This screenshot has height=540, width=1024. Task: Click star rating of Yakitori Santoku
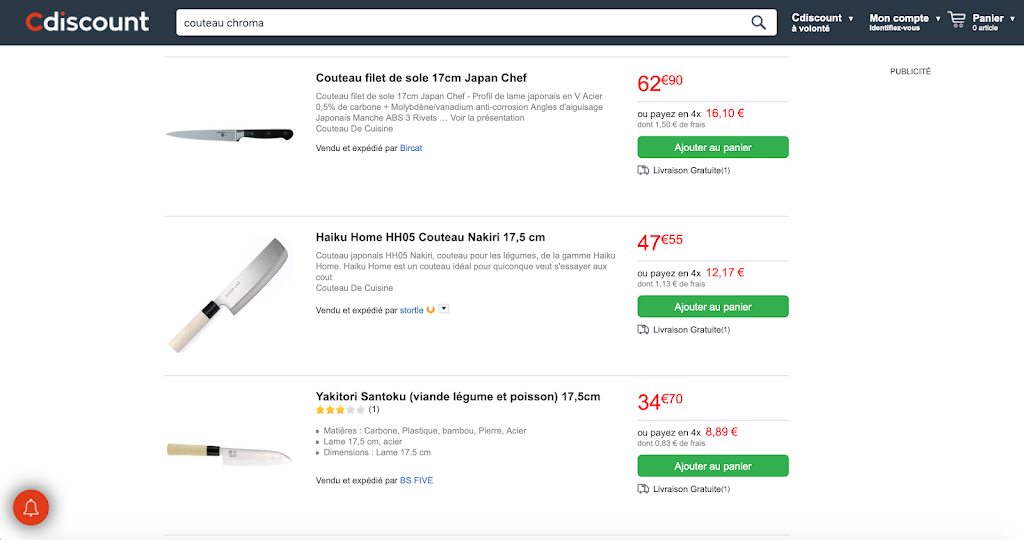point(340,410)
